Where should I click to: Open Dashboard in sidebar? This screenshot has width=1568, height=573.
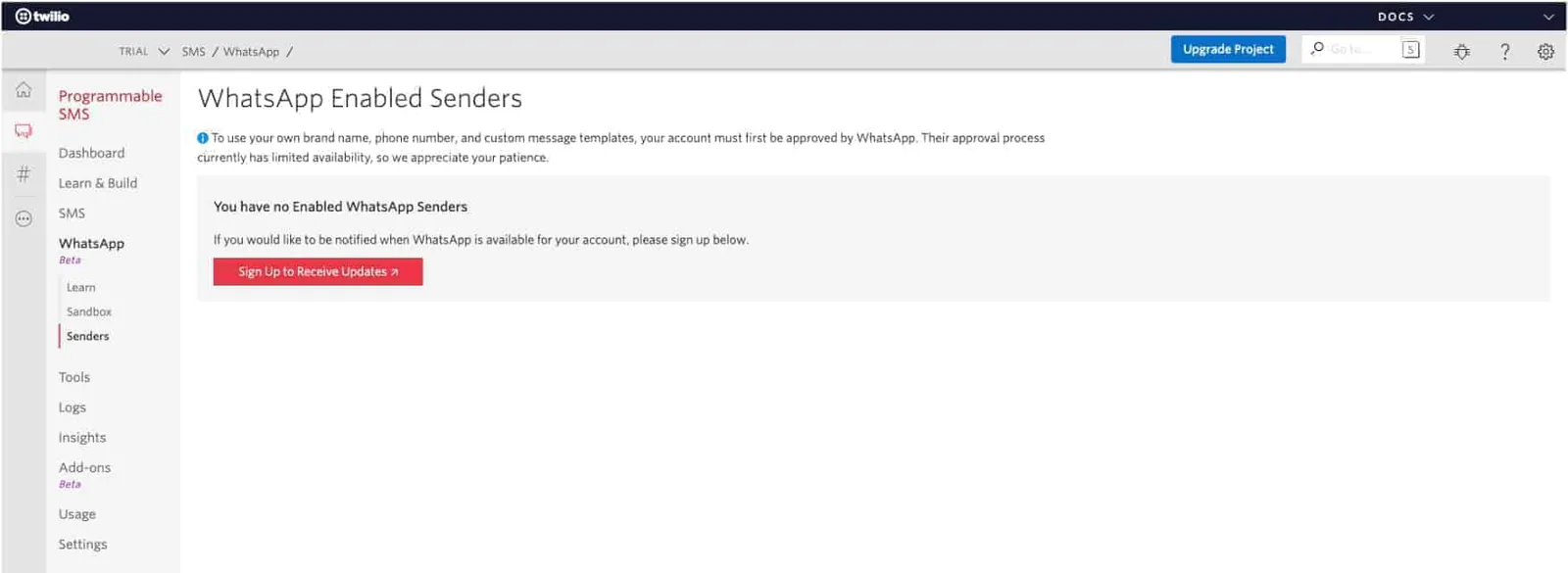[91, 153]
